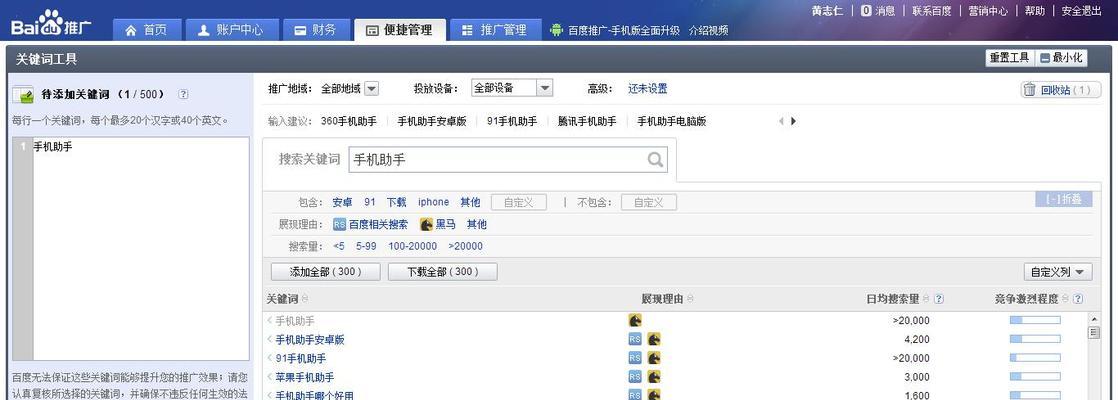Filter search volume <5

(x=339, y=246)
